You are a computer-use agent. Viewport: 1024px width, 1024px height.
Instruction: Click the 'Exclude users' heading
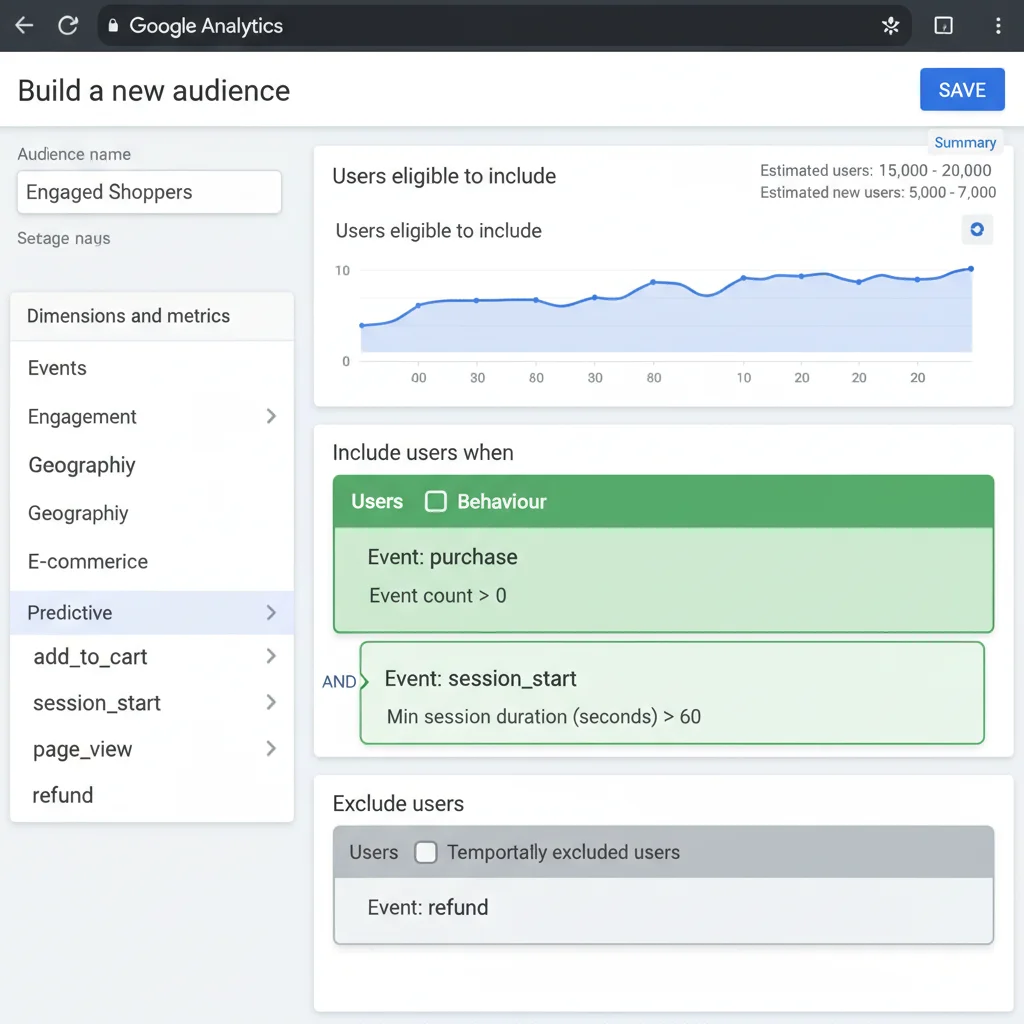[398, 803]
